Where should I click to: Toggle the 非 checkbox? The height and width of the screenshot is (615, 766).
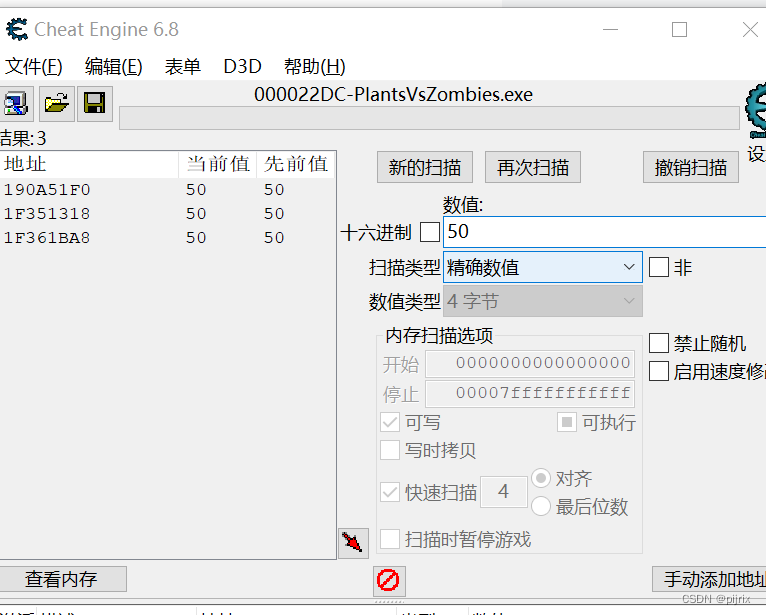point(659,267)
